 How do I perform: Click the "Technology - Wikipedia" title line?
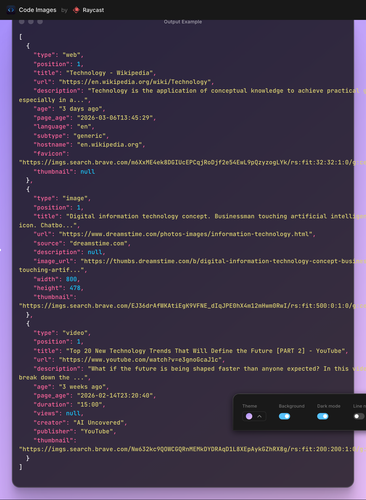click(95, 73)
